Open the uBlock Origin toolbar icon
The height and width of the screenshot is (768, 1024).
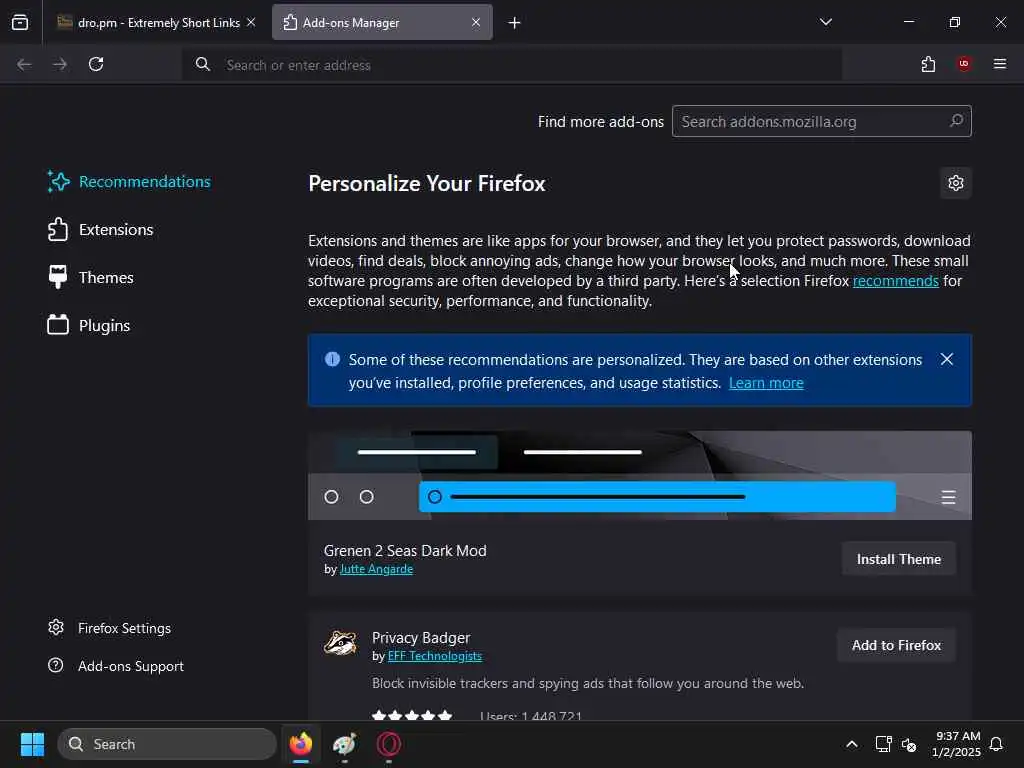tap(964, 64)
